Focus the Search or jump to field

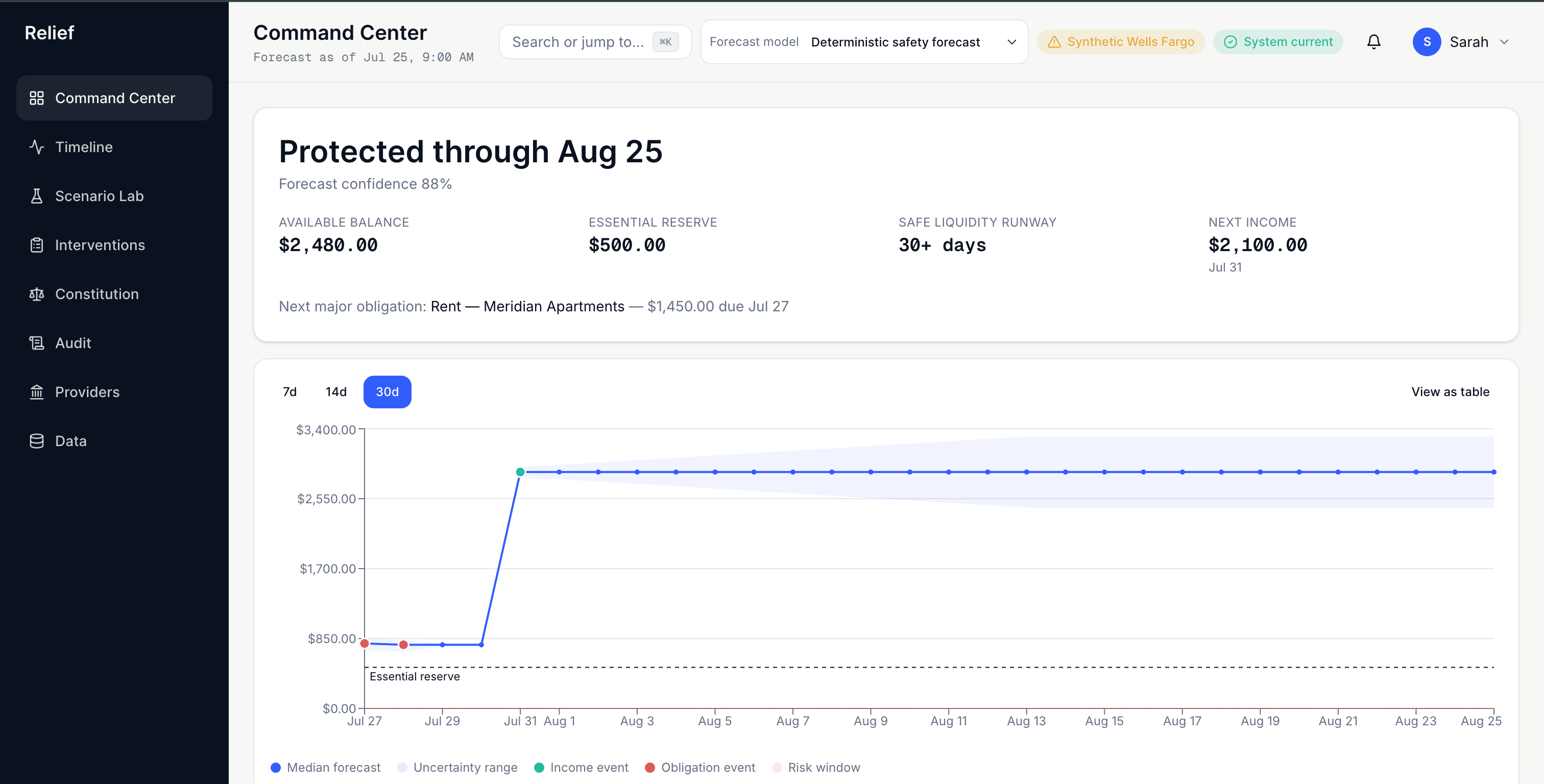tap(595, 42)
